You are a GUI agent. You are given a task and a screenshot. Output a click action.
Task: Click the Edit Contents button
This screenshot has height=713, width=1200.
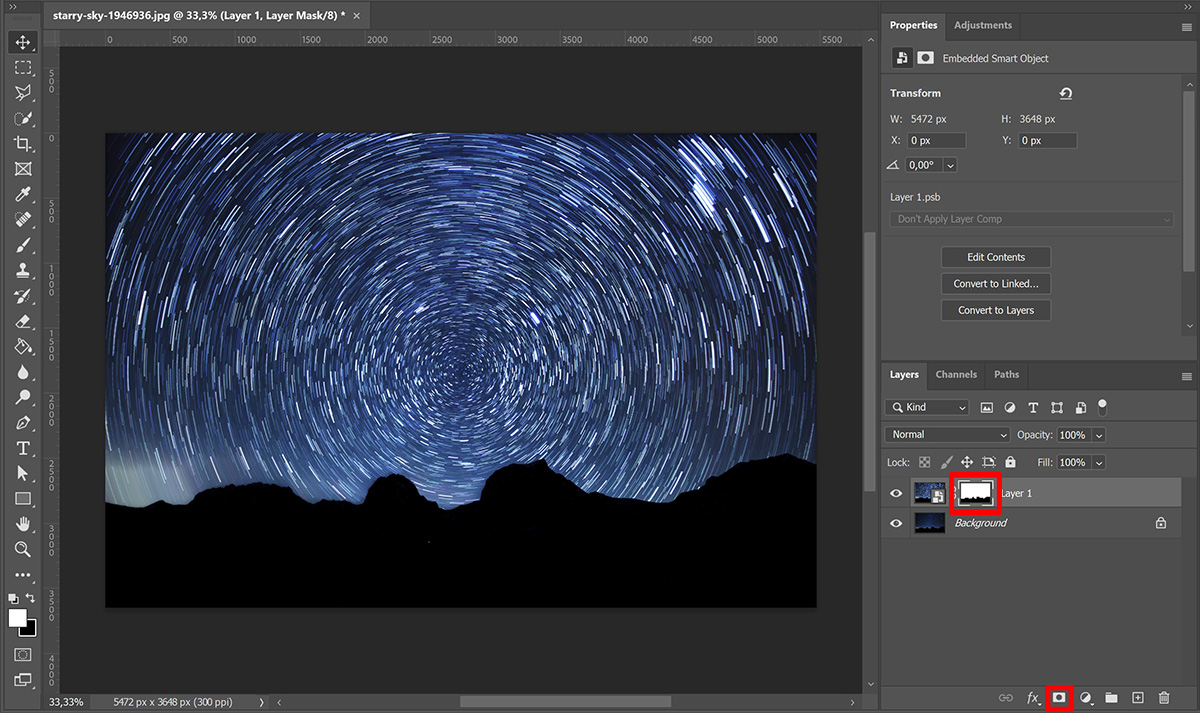pyautogui.click(x=995, y=256)
